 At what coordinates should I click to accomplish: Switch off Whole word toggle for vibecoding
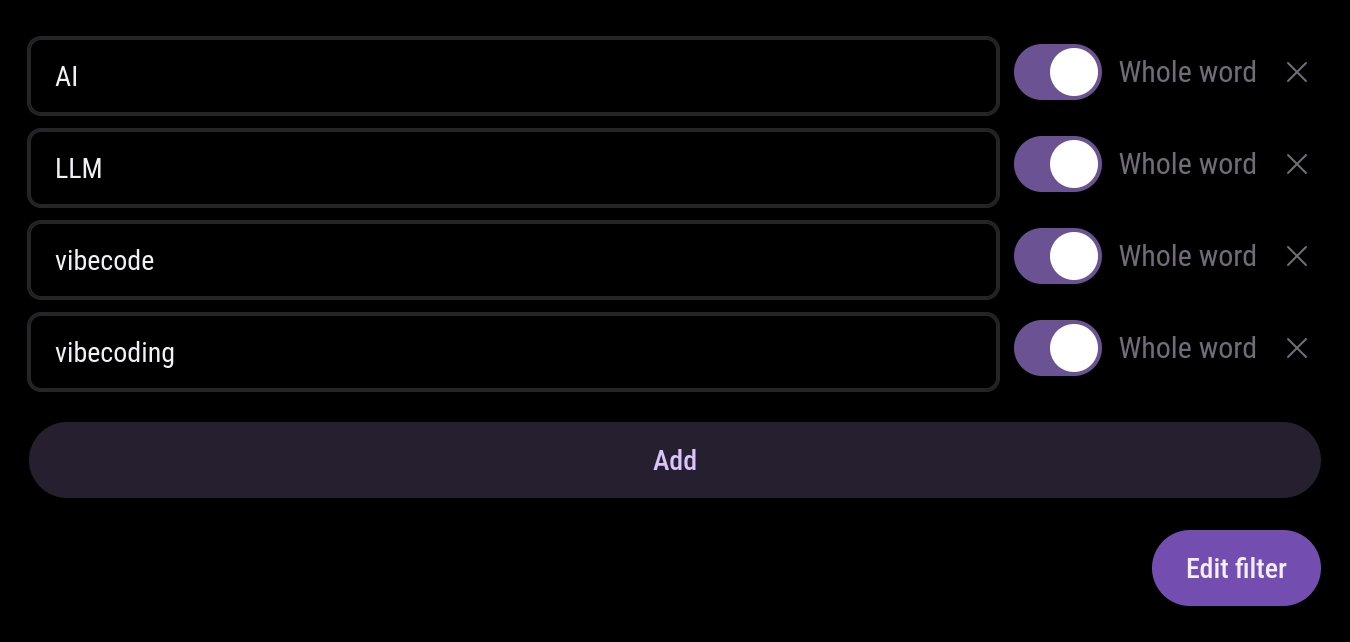point(1057,348)
